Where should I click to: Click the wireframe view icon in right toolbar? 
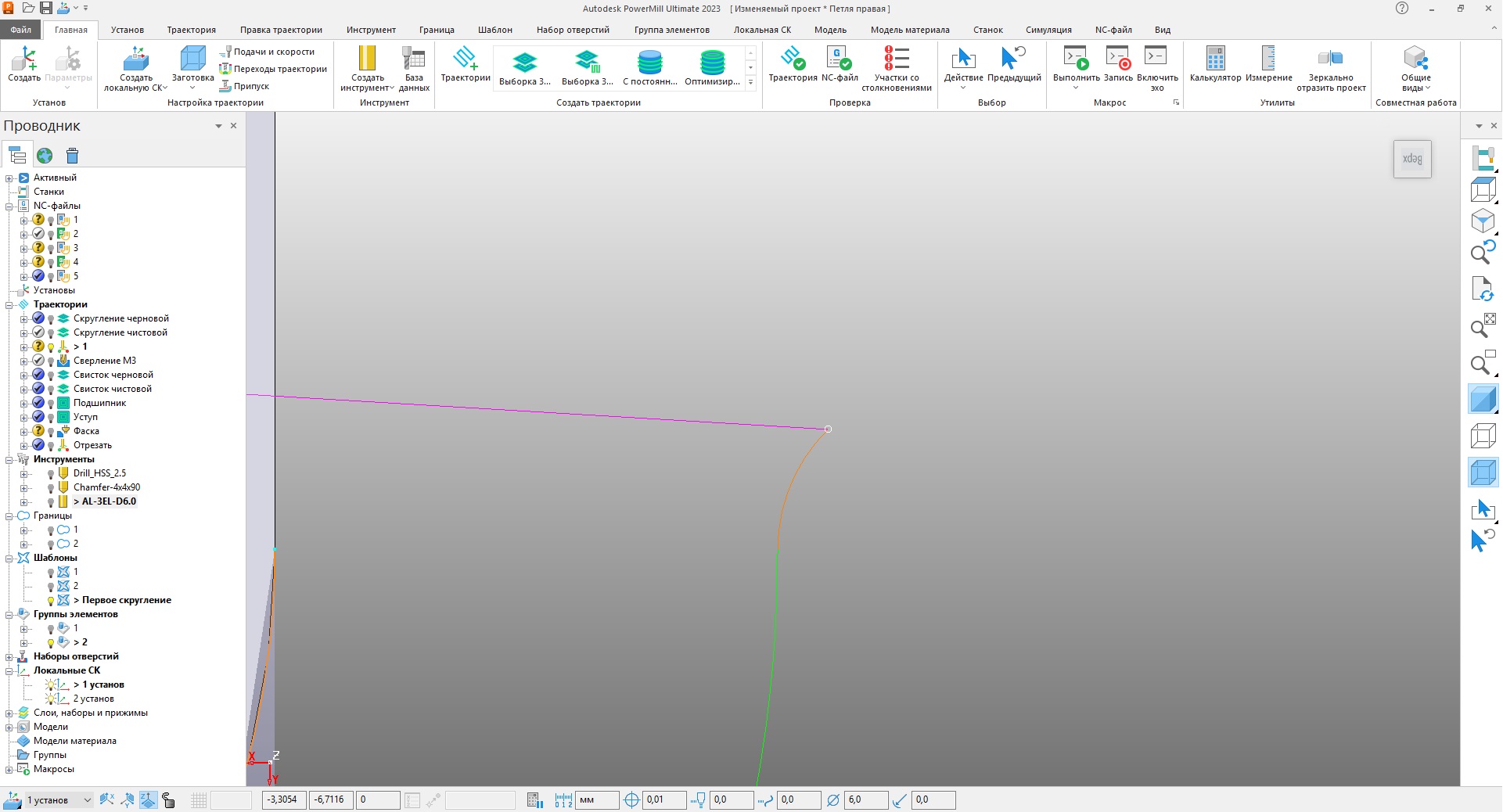click(1483, 436)
